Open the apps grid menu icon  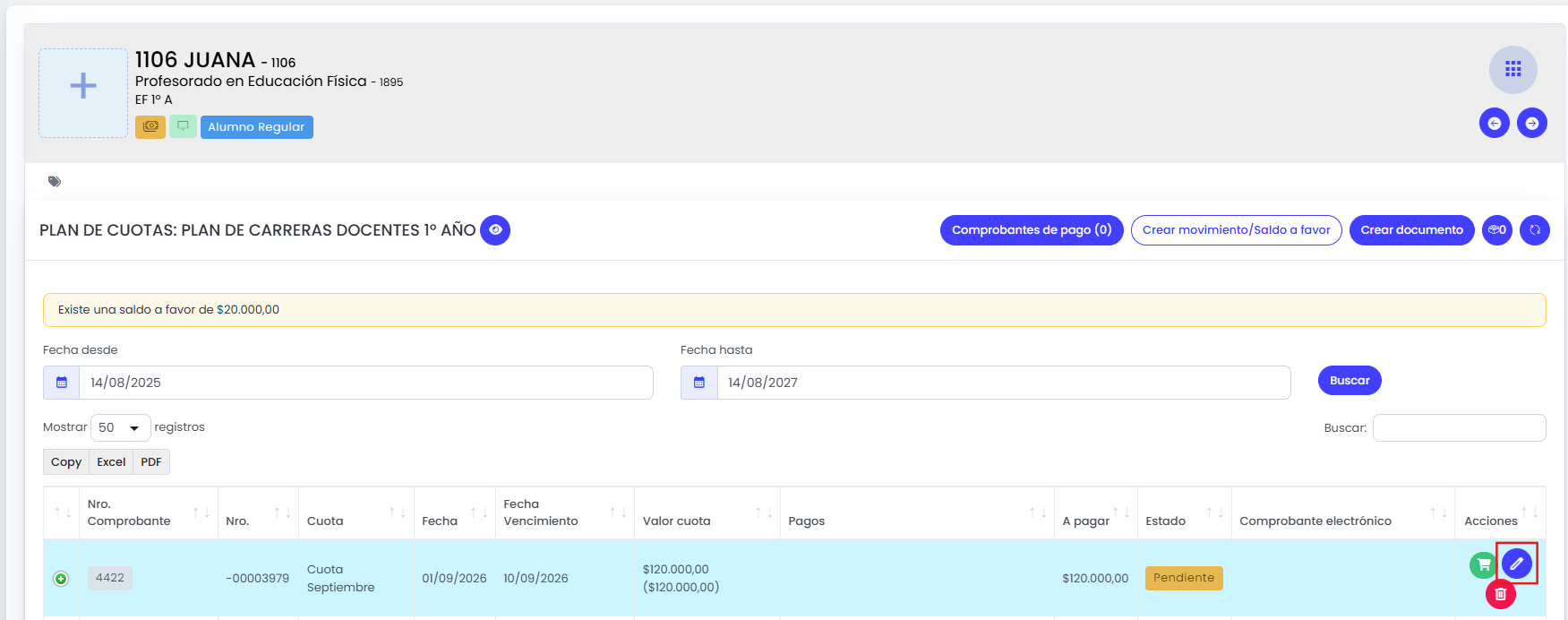pos(1512,70)
